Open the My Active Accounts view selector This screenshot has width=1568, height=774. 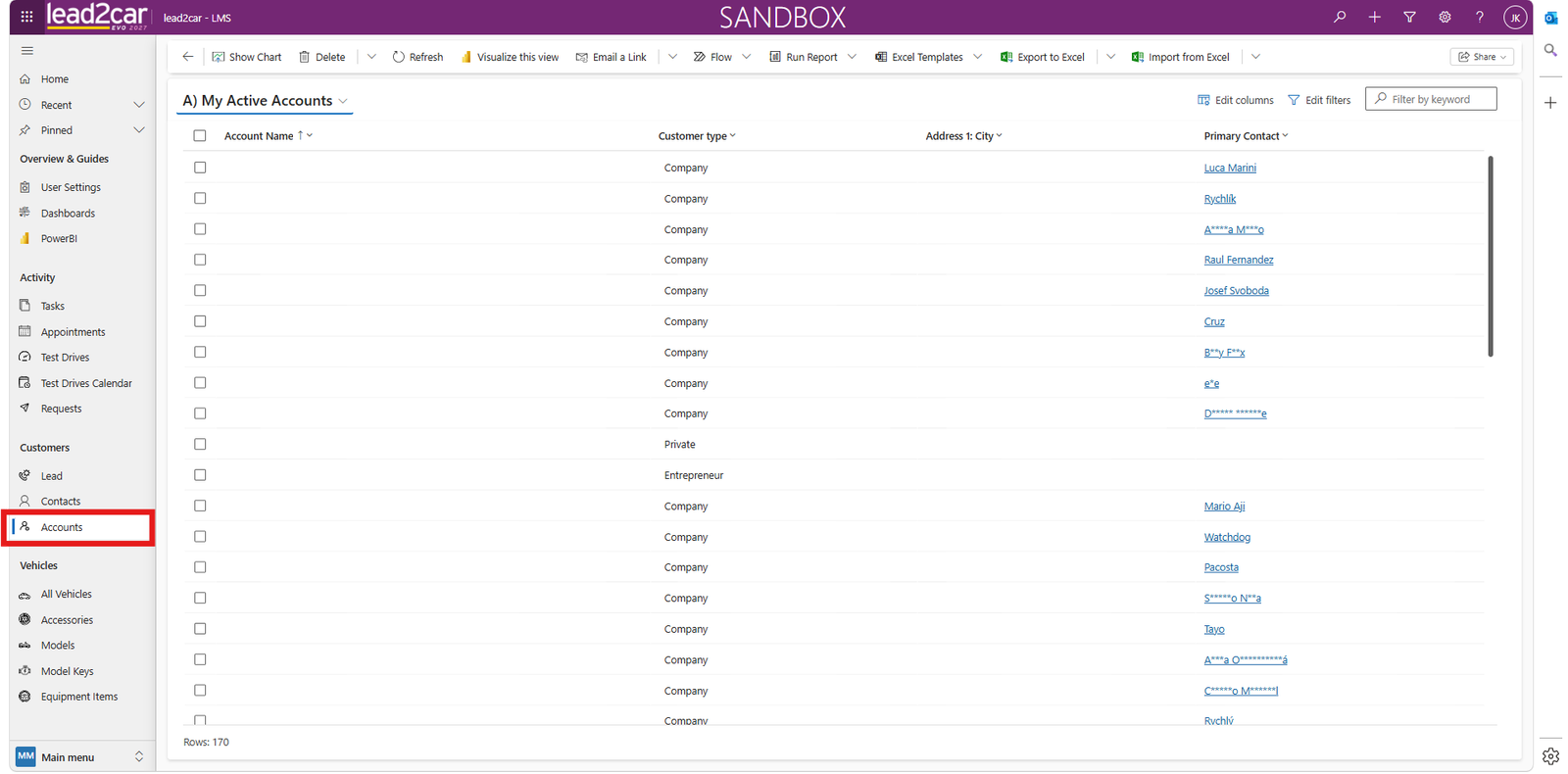265,101
